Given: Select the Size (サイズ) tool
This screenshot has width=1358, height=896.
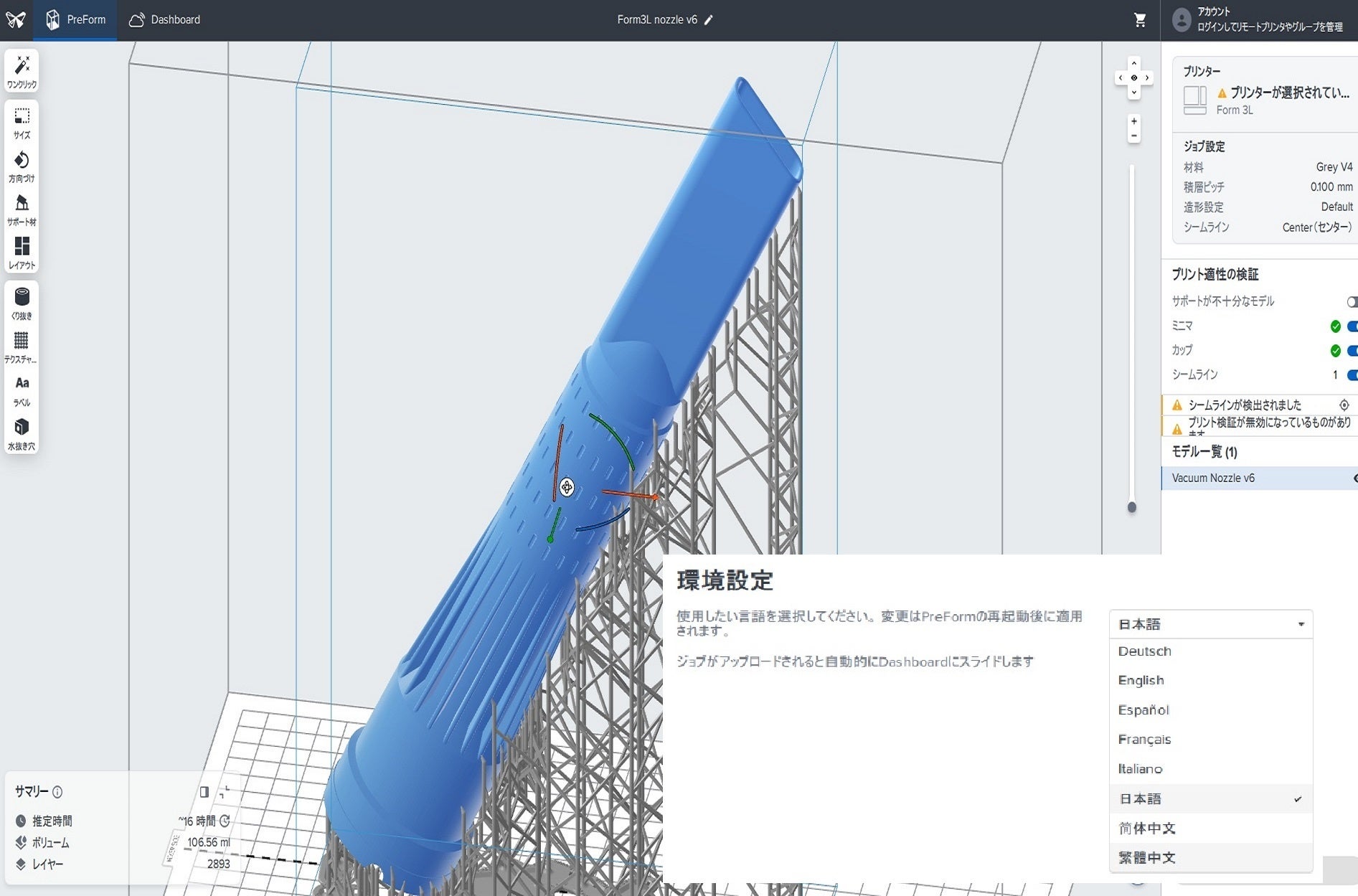Looking at the screenshot, I should tap(22, 123).
